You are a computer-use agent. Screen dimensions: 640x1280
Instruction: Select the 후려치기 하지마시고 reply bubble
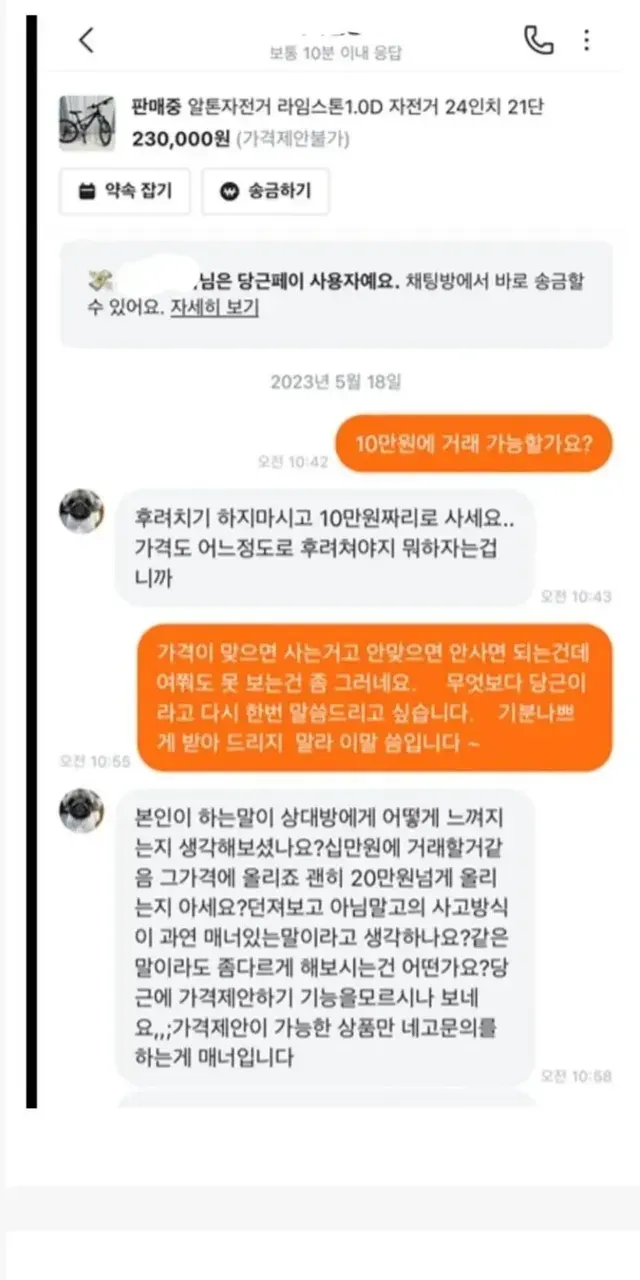[326, 548]
